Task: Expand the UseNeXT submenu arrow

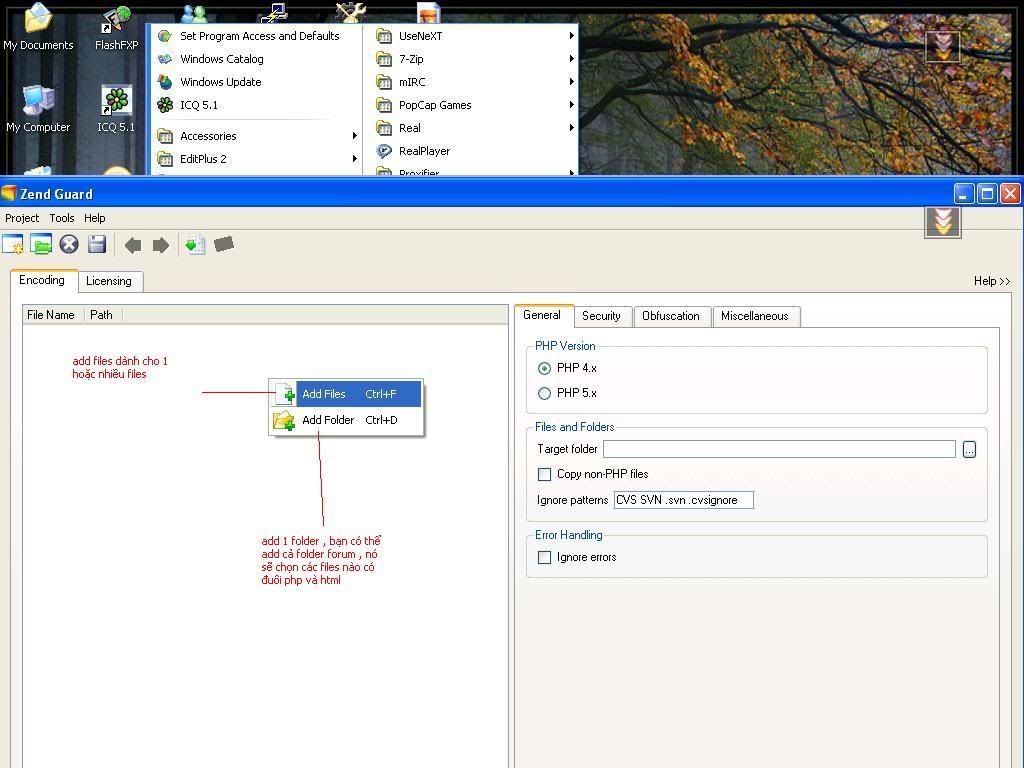Action: [571, 36]
